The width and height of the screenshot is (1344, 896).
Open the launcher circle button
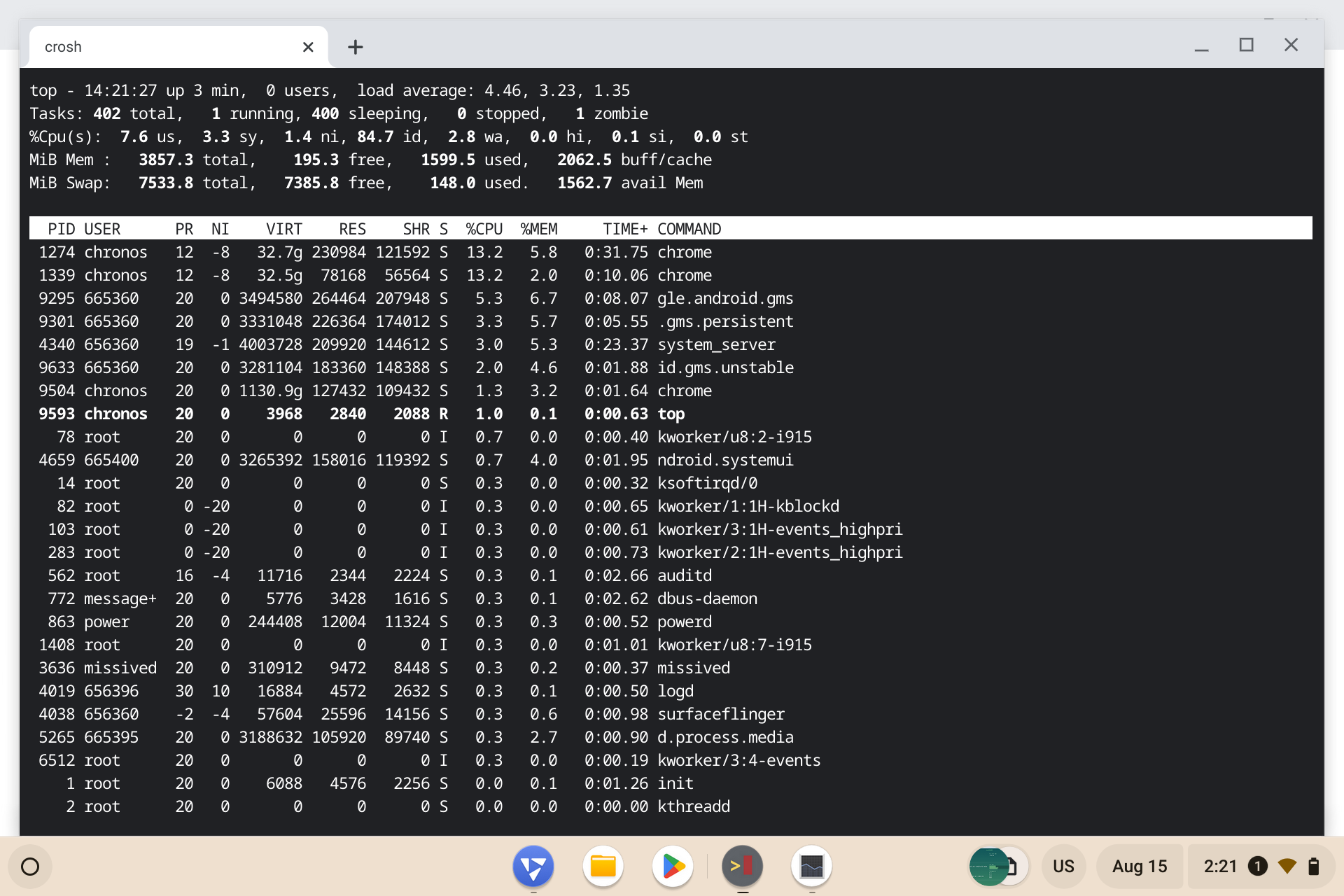(x=30, y=867)
